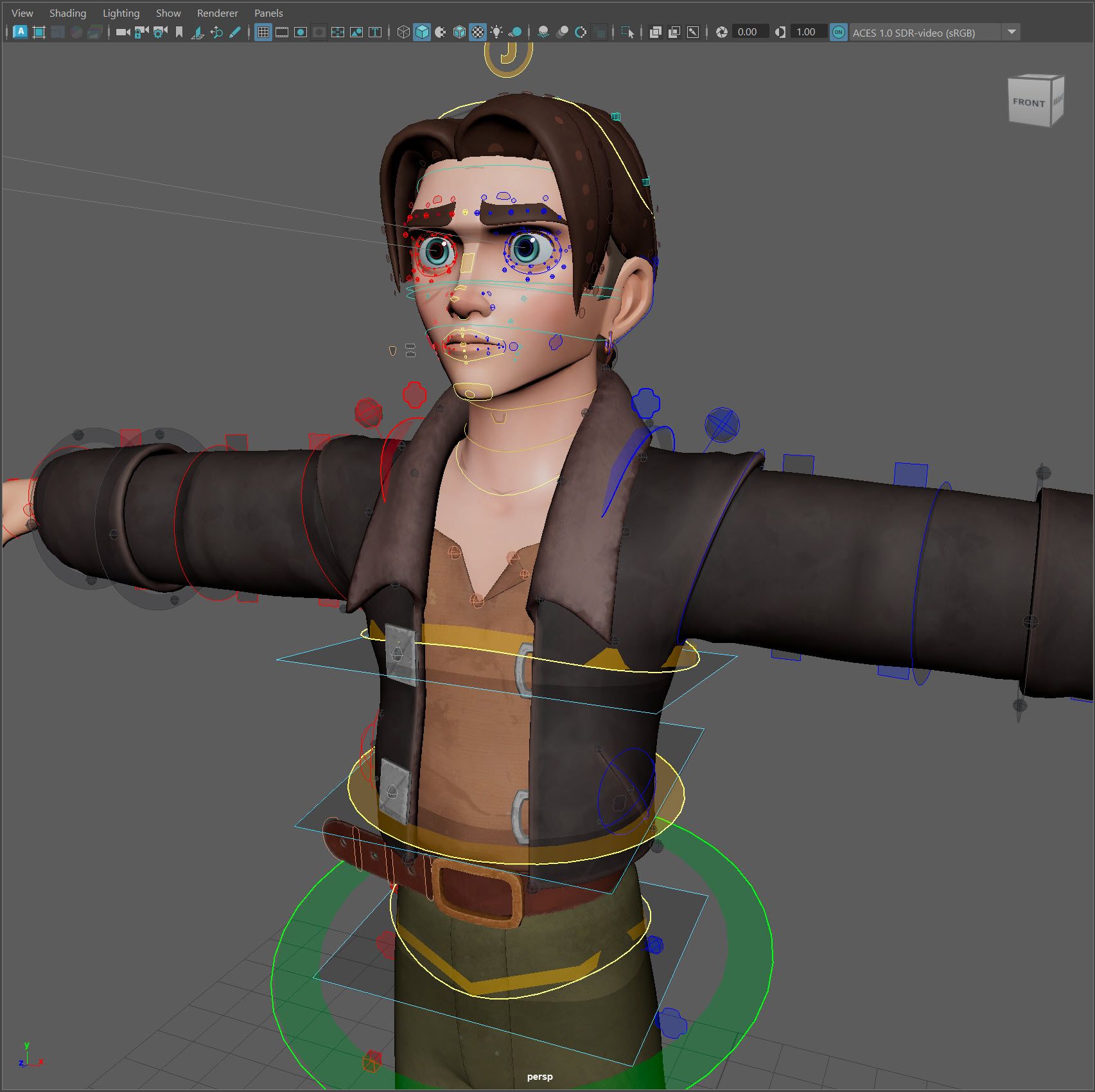Click the blue 'A' icon in panel toolbar
This screenshot has height=1092, width=1095.
(20, 31)
